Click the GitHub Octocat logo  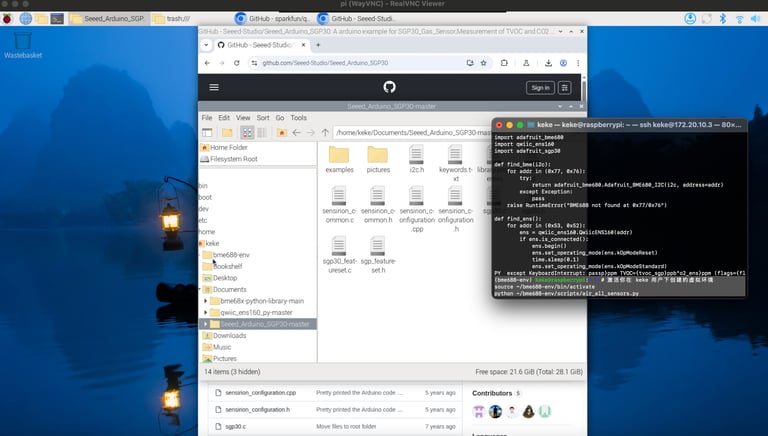(x=389, y=87)
